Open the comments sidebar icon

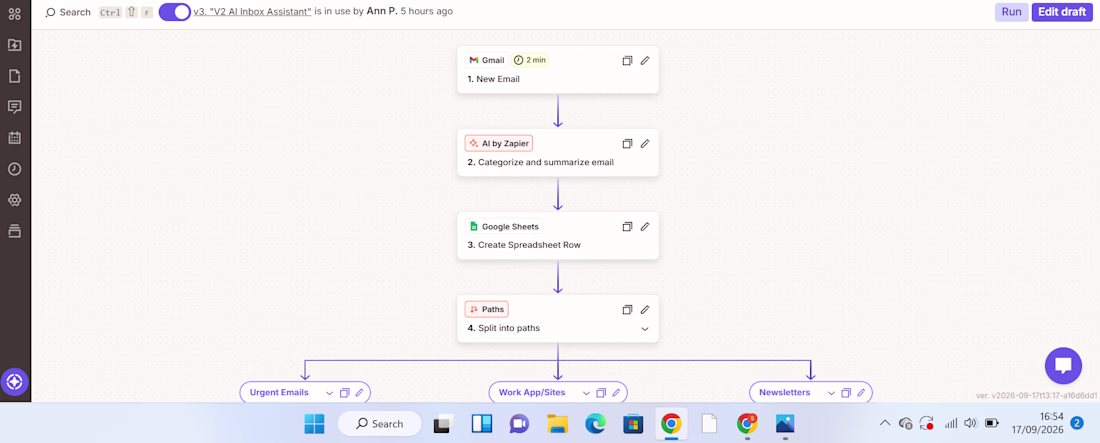click(x=14, y=107)
